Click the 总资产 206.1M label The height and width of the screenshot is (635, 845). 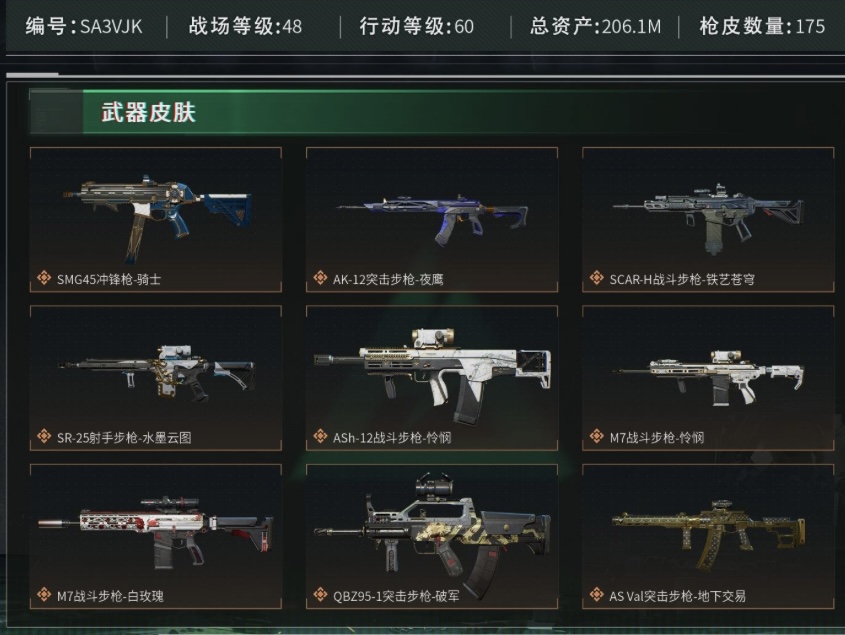click(x=595, y=26)
